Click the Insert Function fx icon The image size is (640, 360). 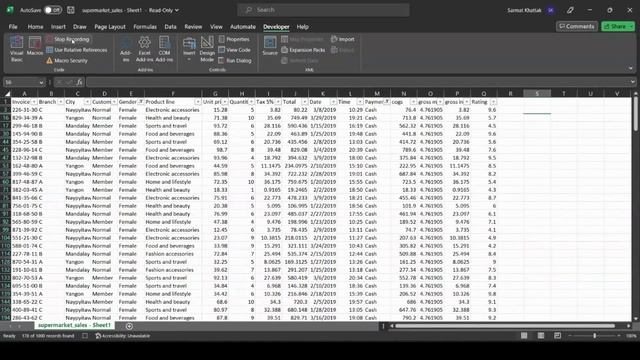(x=80, y=82)
